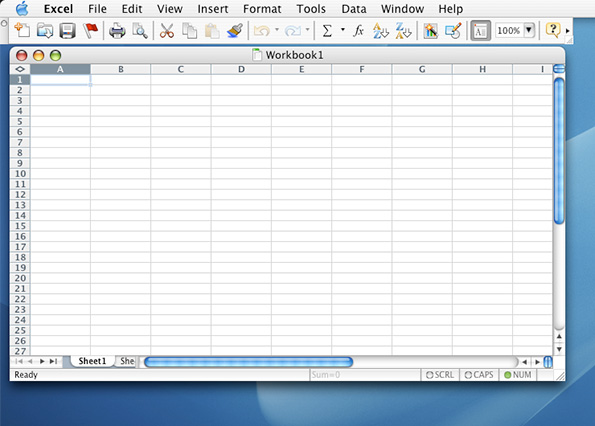Save workbook with floppy disk icon
The image size is (595, 426).
pos(68,31)
